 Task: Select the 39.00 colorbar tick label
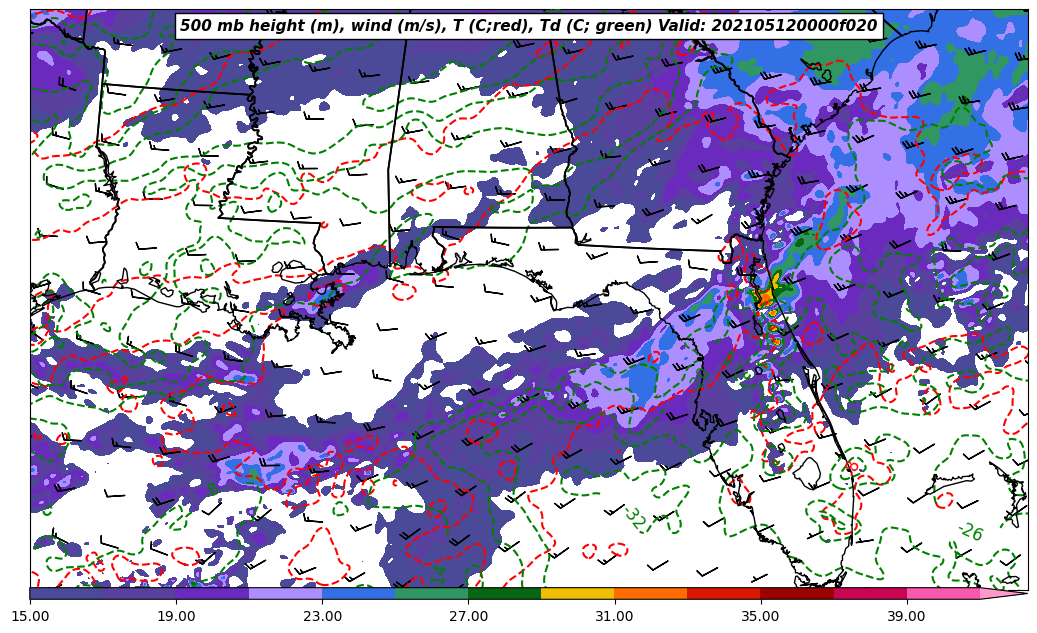pyautogui.click(x=907, y=616)
